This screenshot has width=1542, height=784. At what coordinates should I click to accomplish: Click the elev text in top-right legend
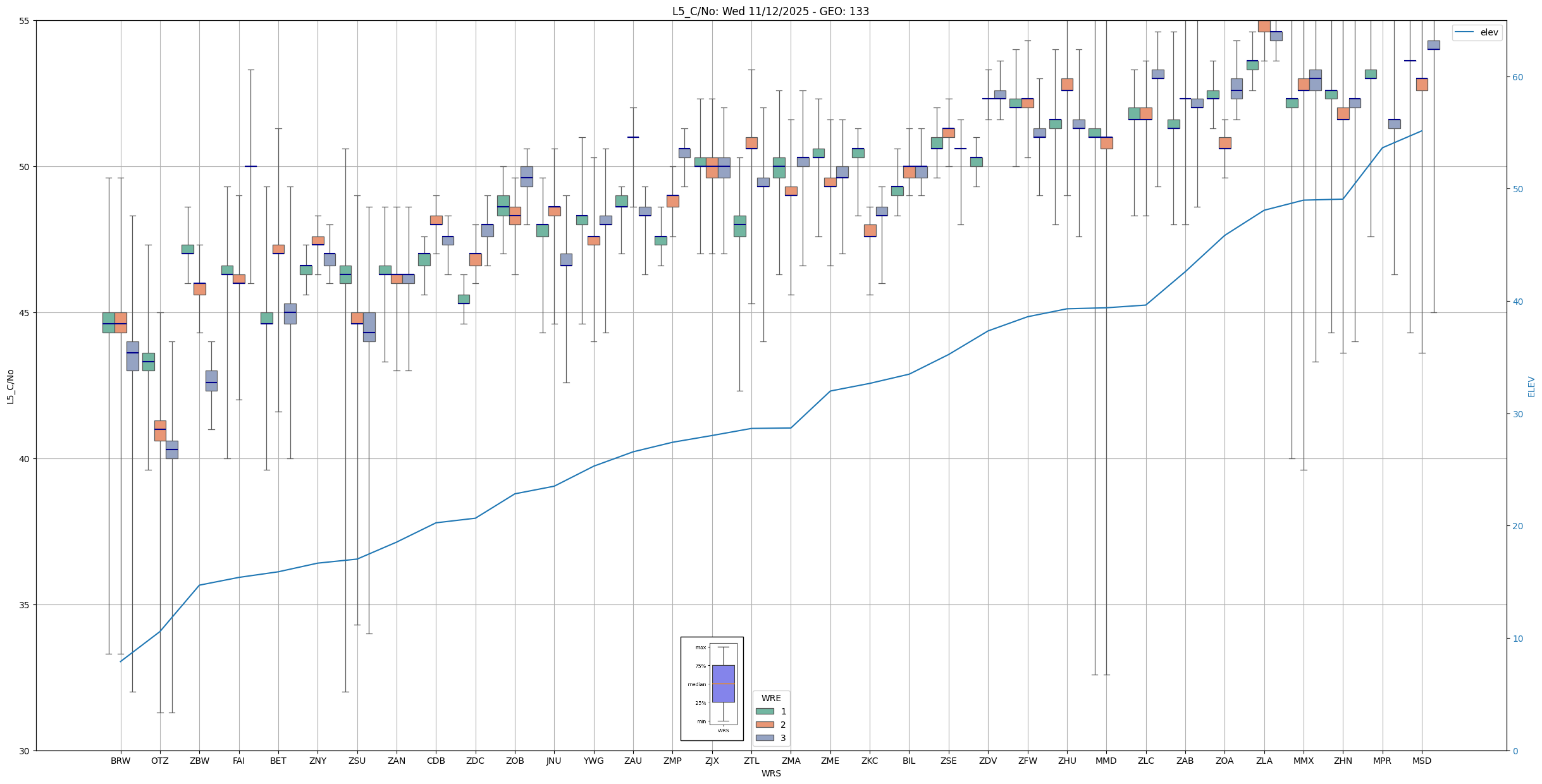1489,33
